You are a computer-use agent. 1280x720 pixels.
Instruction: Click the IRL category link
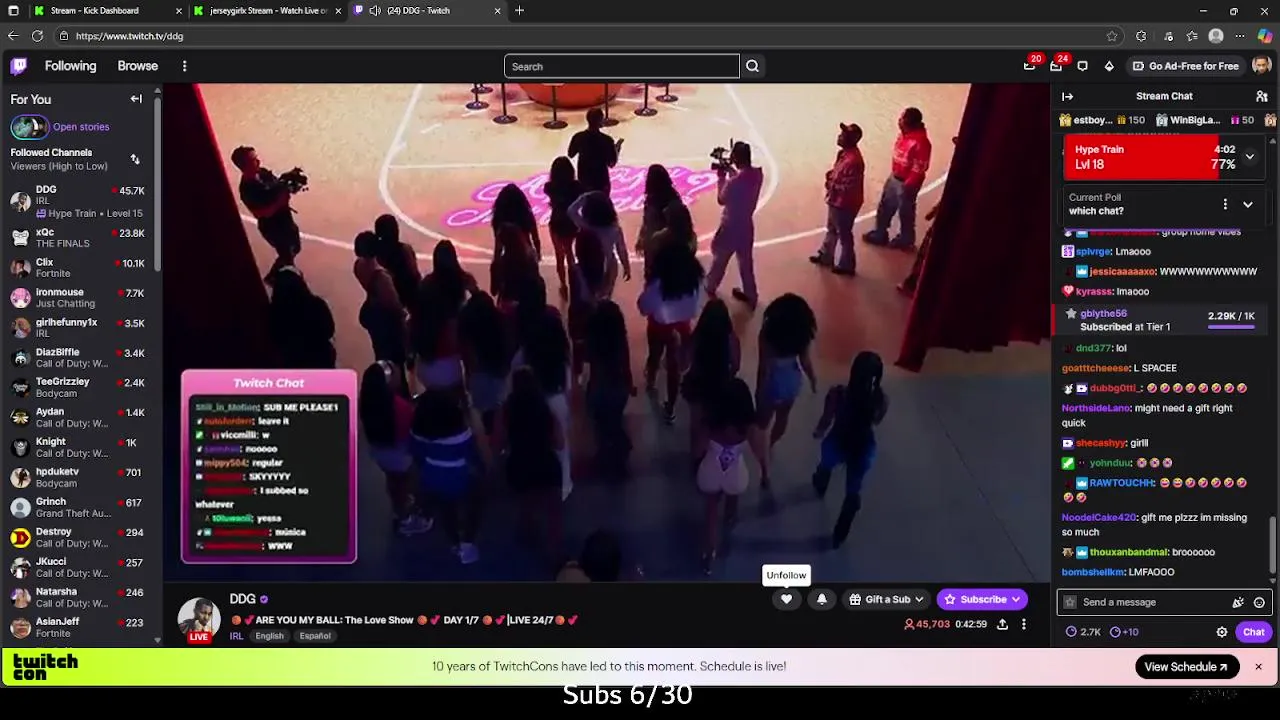236,636
